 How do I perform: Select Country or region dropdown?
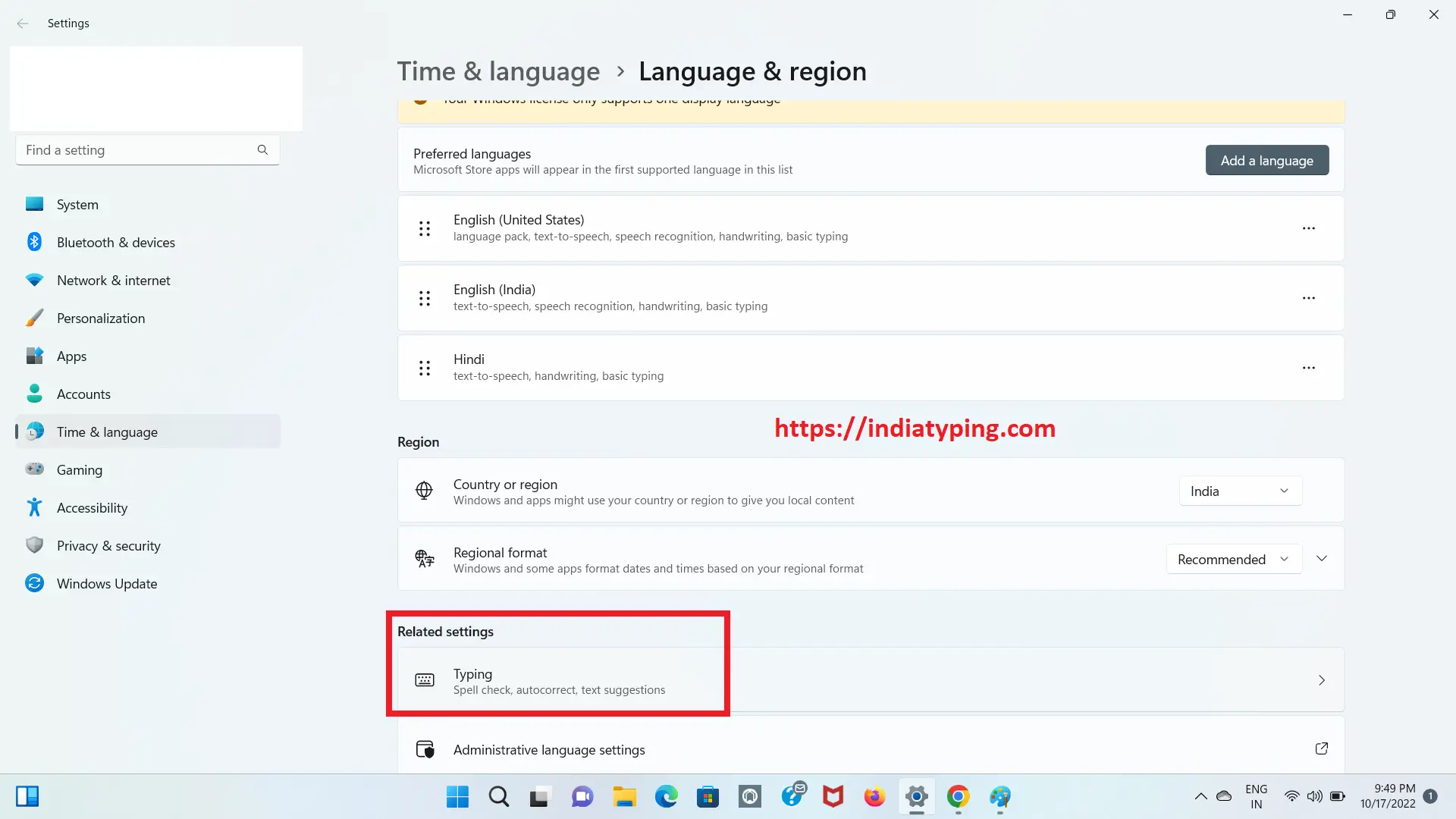pyautogui.click(x=1240, y=490)
